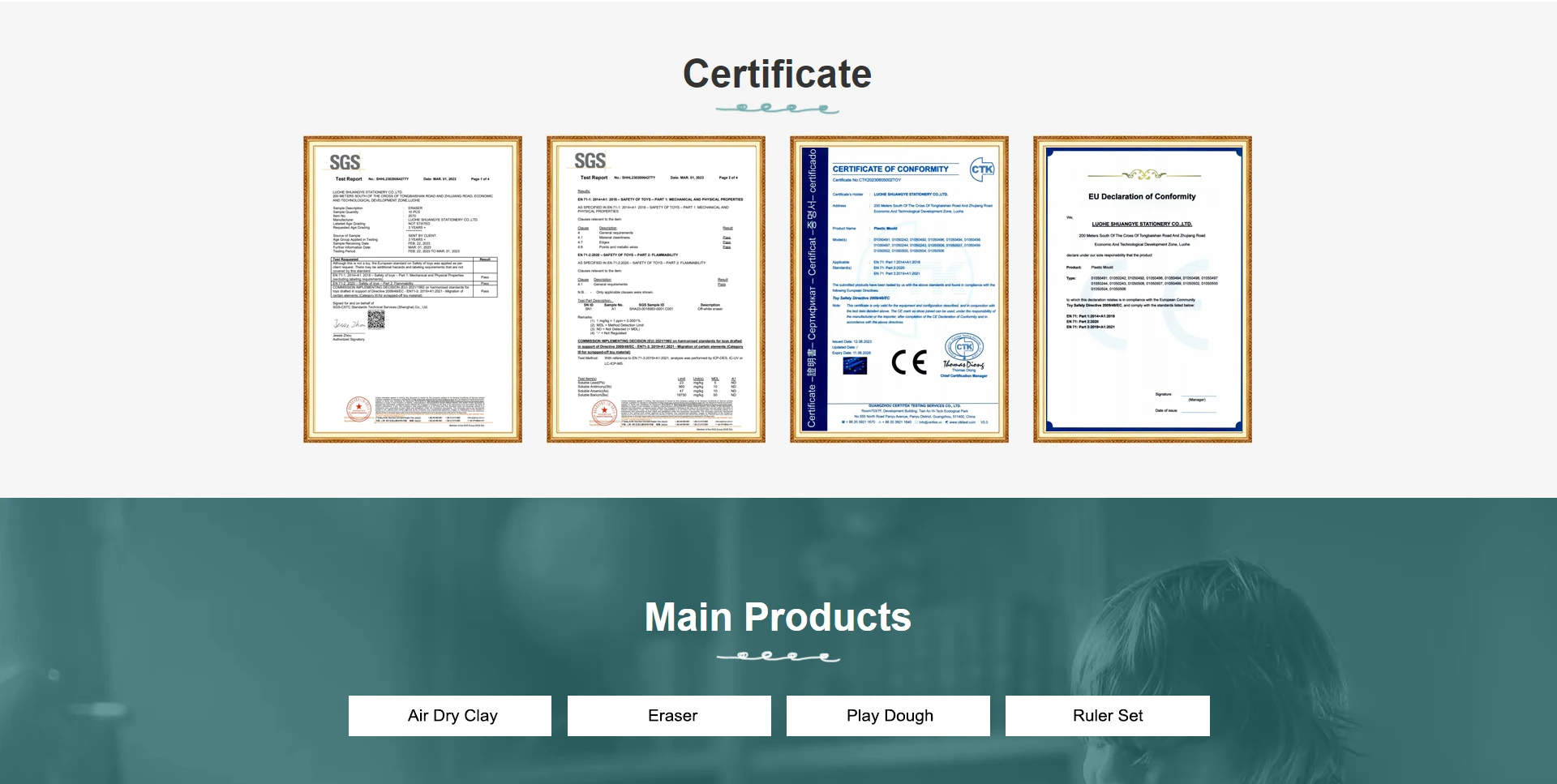Click the Main Products heading

click(x=778, y=617)
